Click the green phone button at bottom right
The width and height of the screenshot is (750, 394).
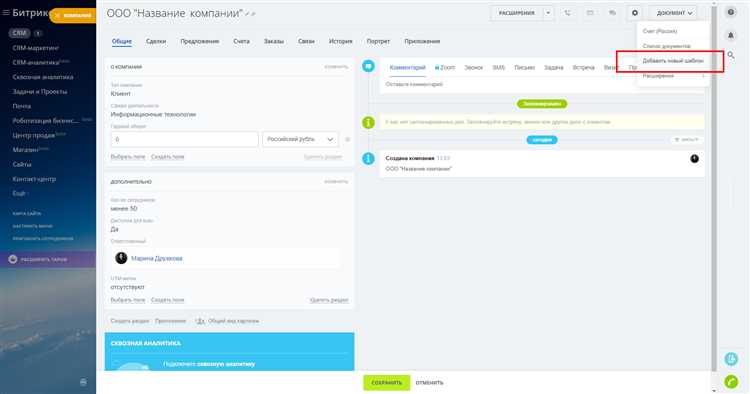[731, 382]
